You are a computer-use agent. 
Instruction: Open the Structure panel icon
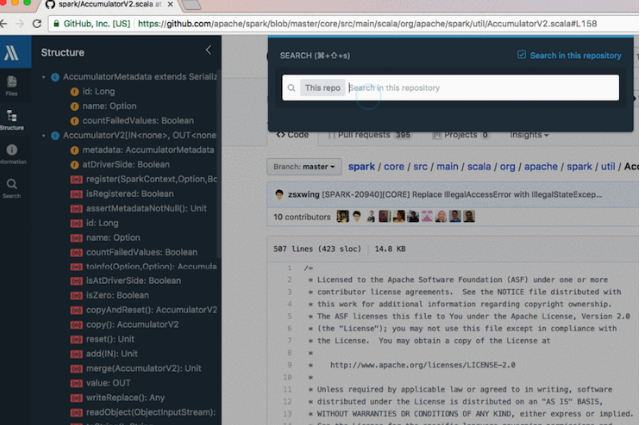pyautogui.click(x=11, y=119)
